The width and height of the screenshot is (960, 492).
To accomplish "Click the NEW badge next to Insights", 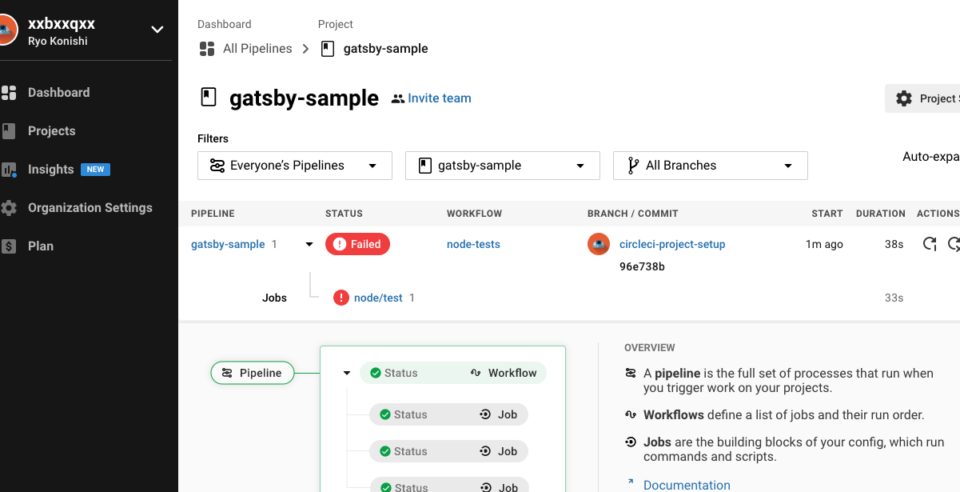I will (x=96, y=170).
